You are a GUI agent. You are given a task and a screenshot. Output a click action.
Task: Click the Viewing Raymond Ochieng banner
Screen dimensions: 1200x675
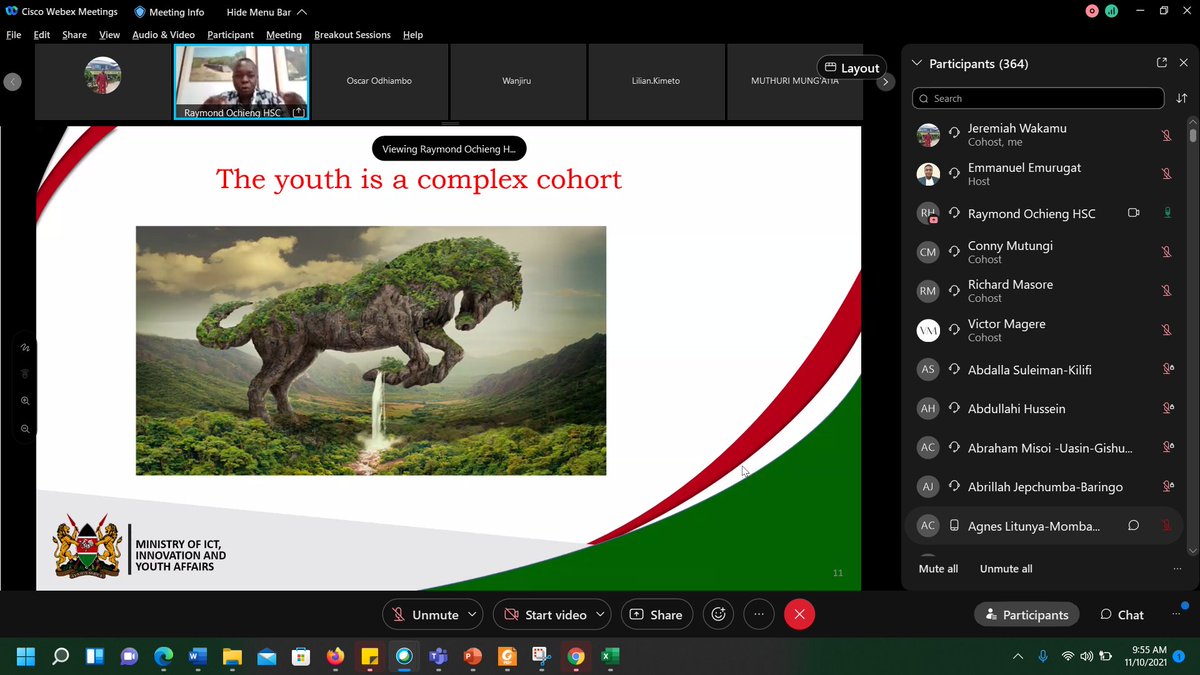(x=449, y=148)
